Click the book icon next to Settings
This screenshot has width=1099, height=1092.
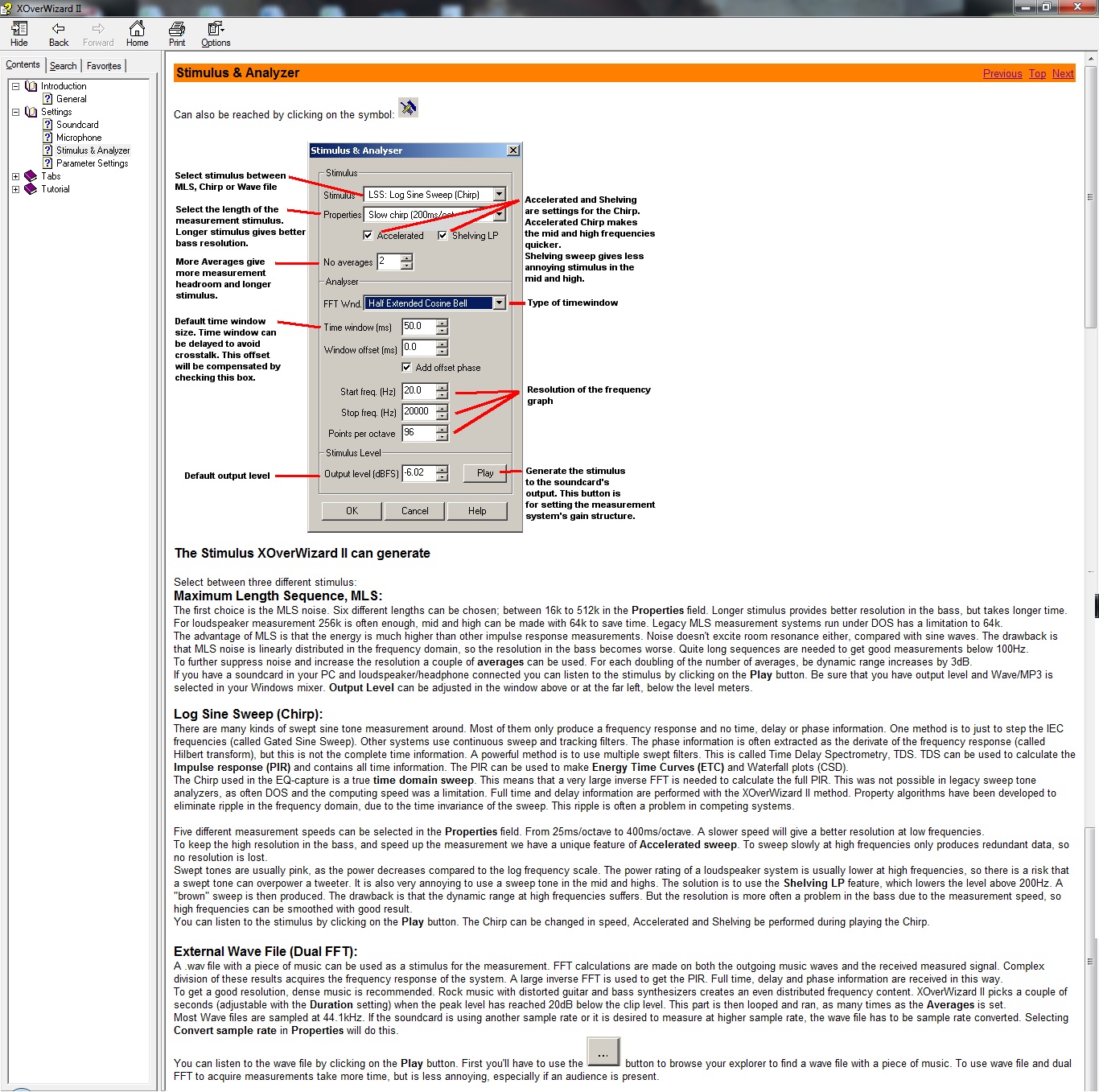(31, 112)
